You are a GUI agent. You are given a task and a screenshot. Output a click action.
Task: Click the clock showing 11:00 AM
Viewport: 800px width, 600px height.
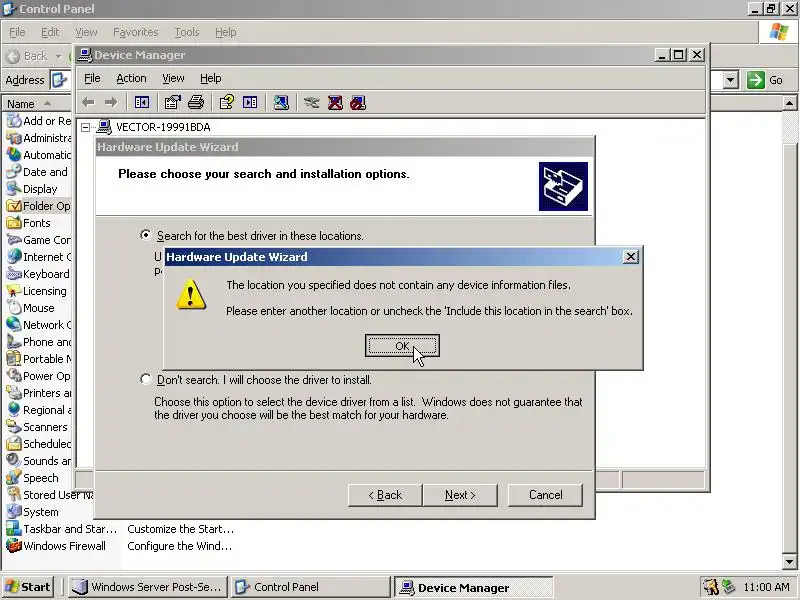(766, 587)
